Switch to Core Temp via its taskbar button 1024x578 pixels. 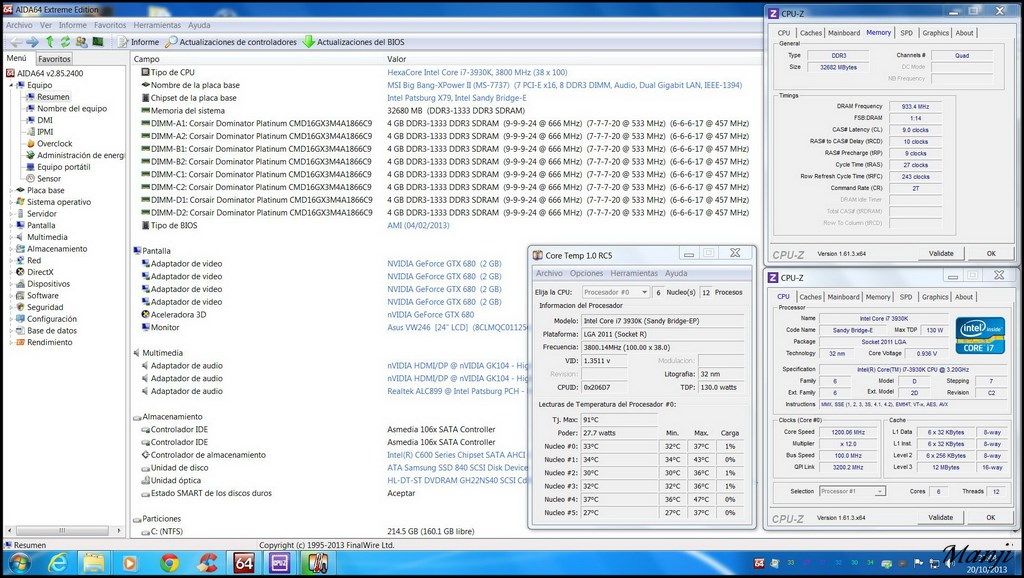coord(316,563)
